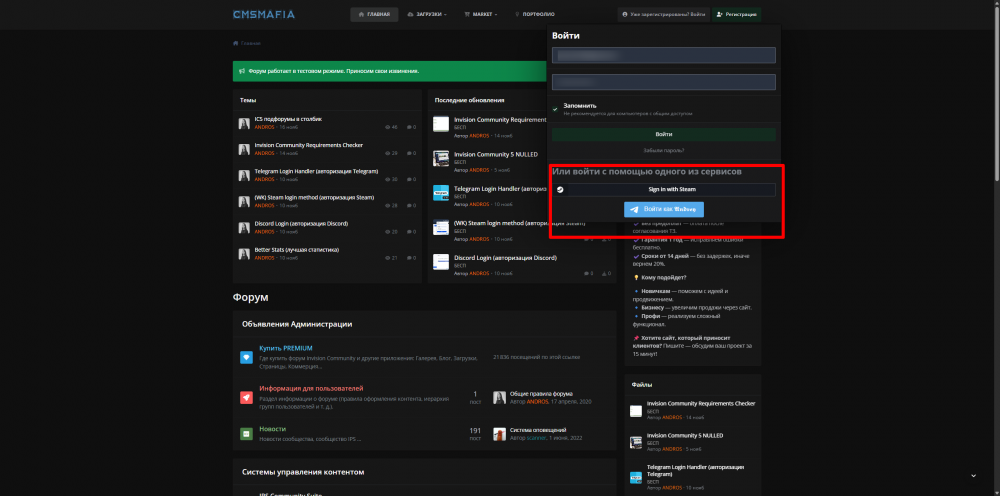This screenshot has width=1000, height=496.
Task: Click the green Войти submit button
Action: point(663,135)
